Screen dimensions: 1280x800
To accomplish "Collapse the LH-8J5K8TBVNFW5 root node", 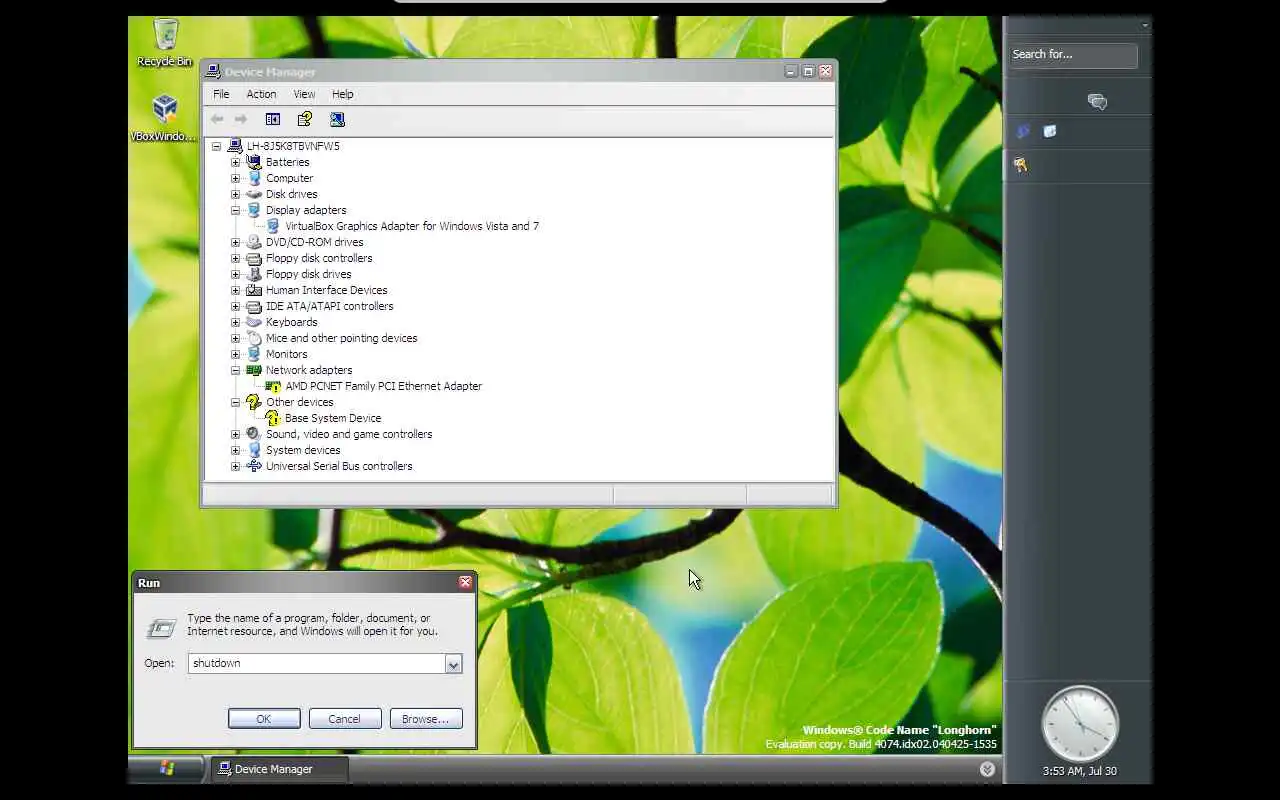I will [x=216, y=146].
